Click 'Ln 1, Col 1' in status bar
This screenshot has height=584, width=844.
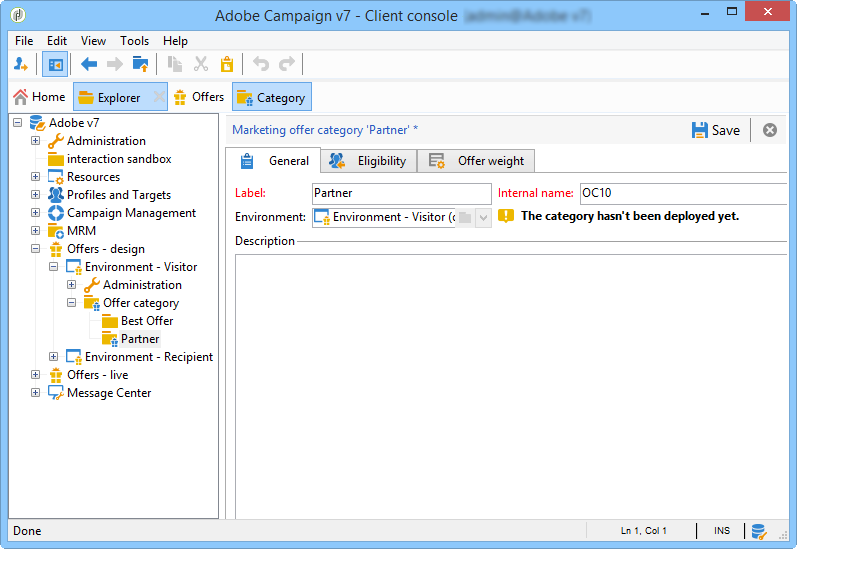(x=643, y=531)
